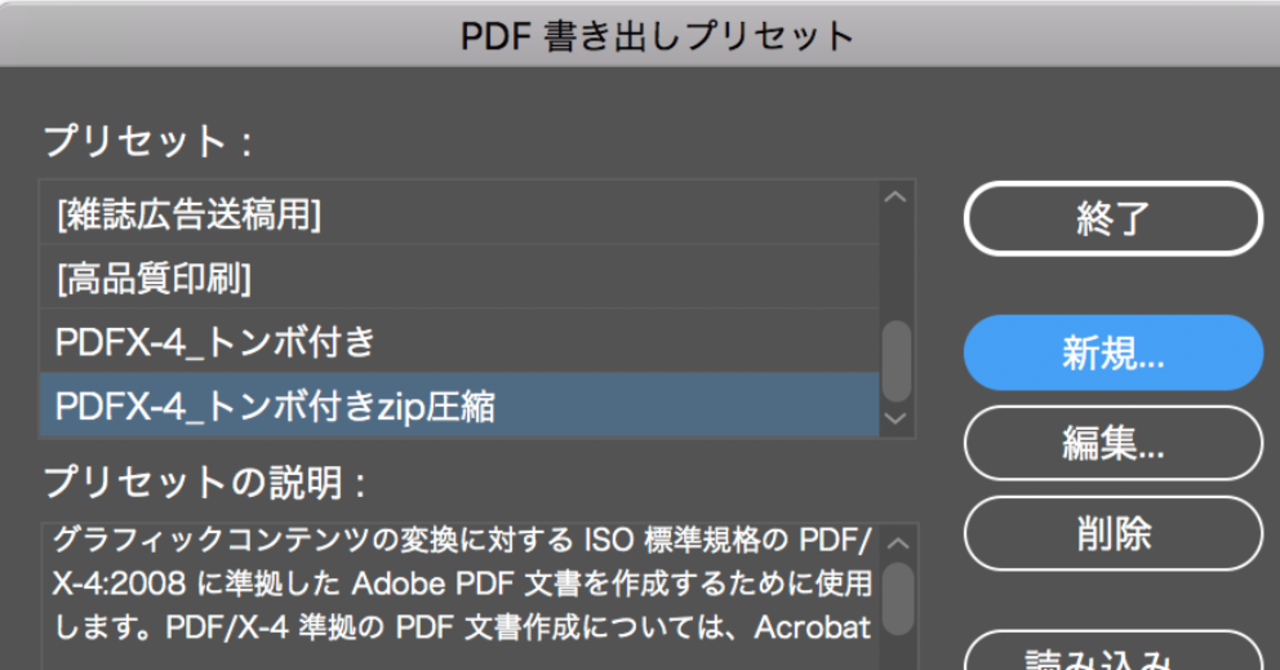Click the 読み込み button
This screenshot has width=1280, height=670.
click(x=1113, y=650)
